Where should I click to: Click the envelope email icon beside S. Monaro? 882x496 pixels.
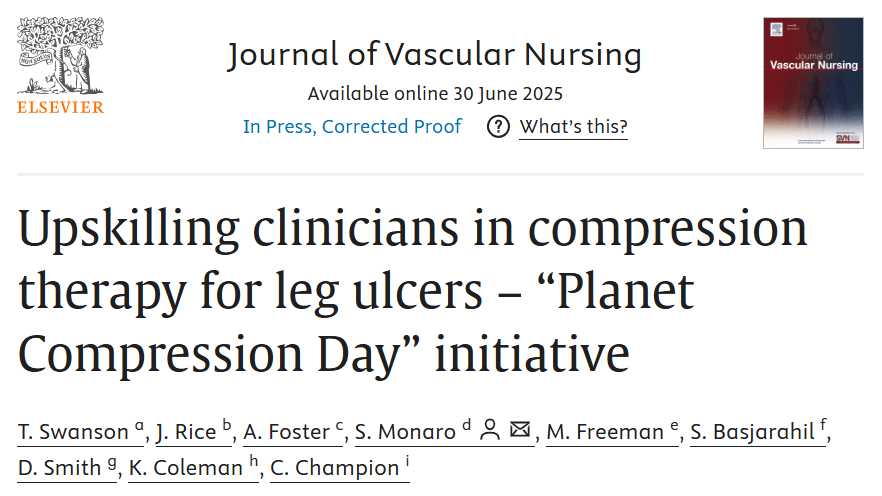pos(520,430)
